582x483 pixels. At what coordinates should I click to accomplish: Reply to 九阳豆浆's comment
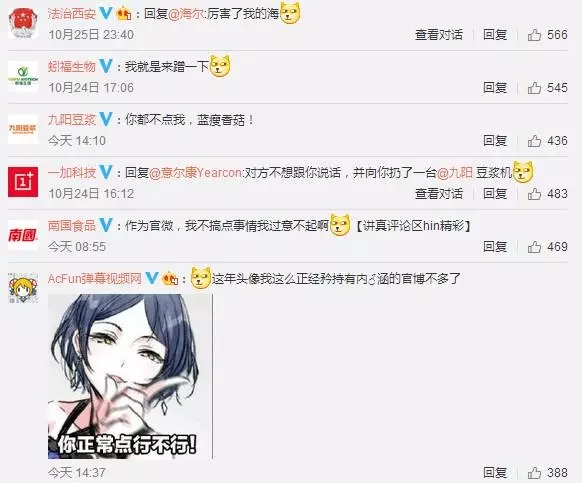pyautogui.click(x=495, y=141)
